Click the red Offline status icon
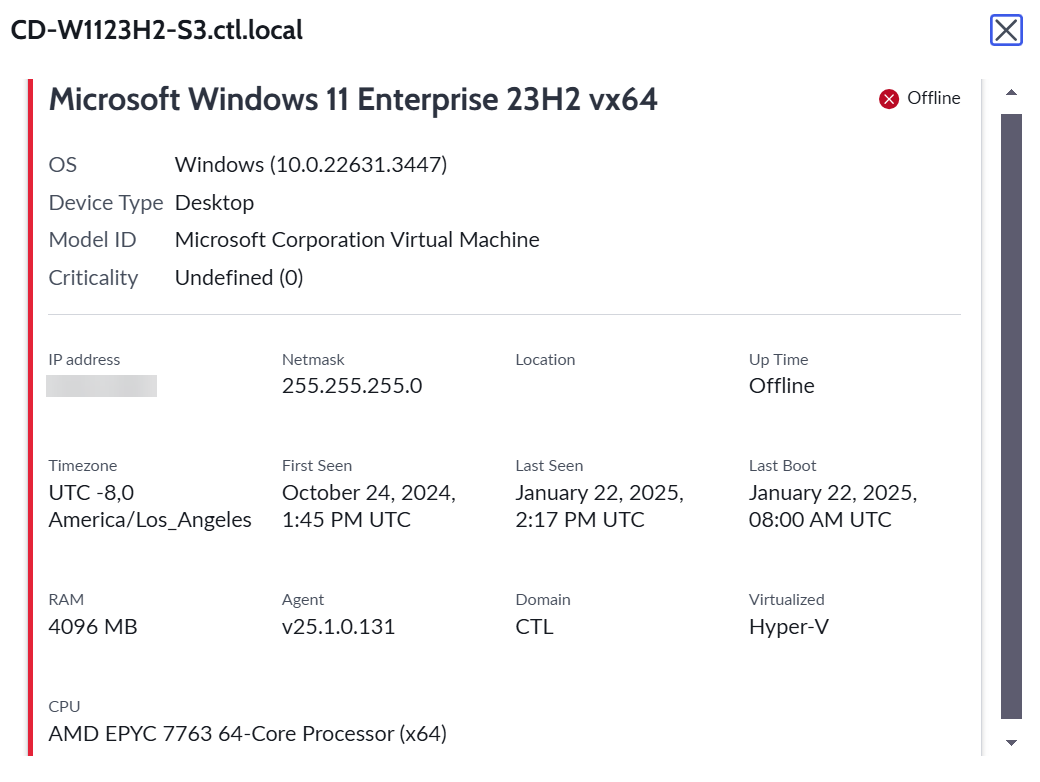 (x=889, y=99)
